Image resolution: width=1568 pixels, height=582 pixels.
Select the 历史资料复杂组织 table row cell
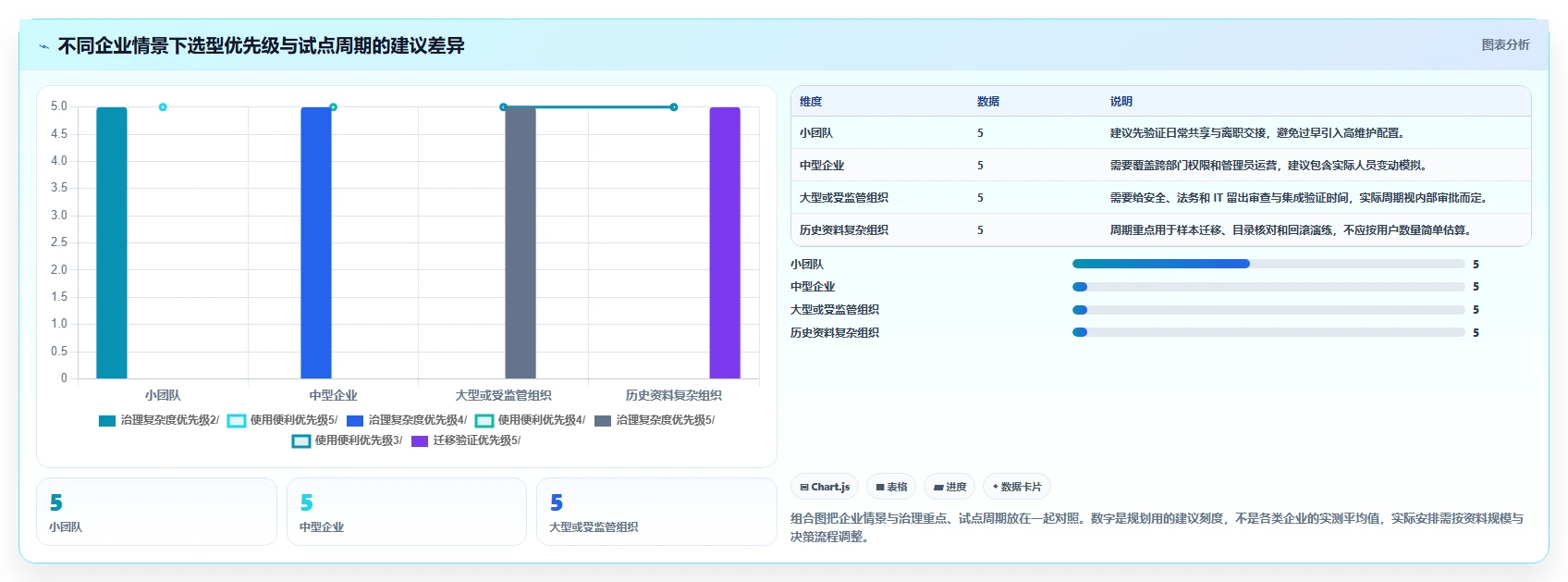844,230
